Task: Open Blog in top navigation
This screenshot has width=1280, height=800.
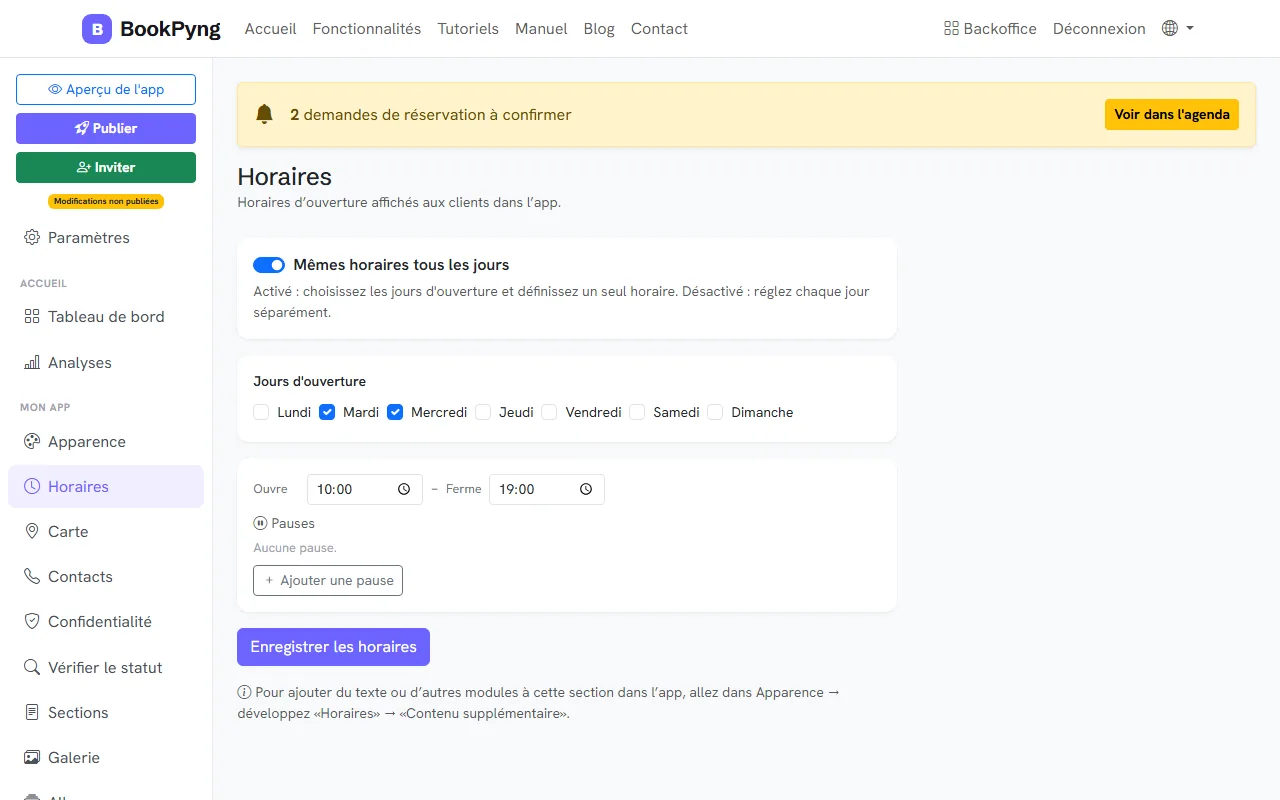Action: click(599, 29)
